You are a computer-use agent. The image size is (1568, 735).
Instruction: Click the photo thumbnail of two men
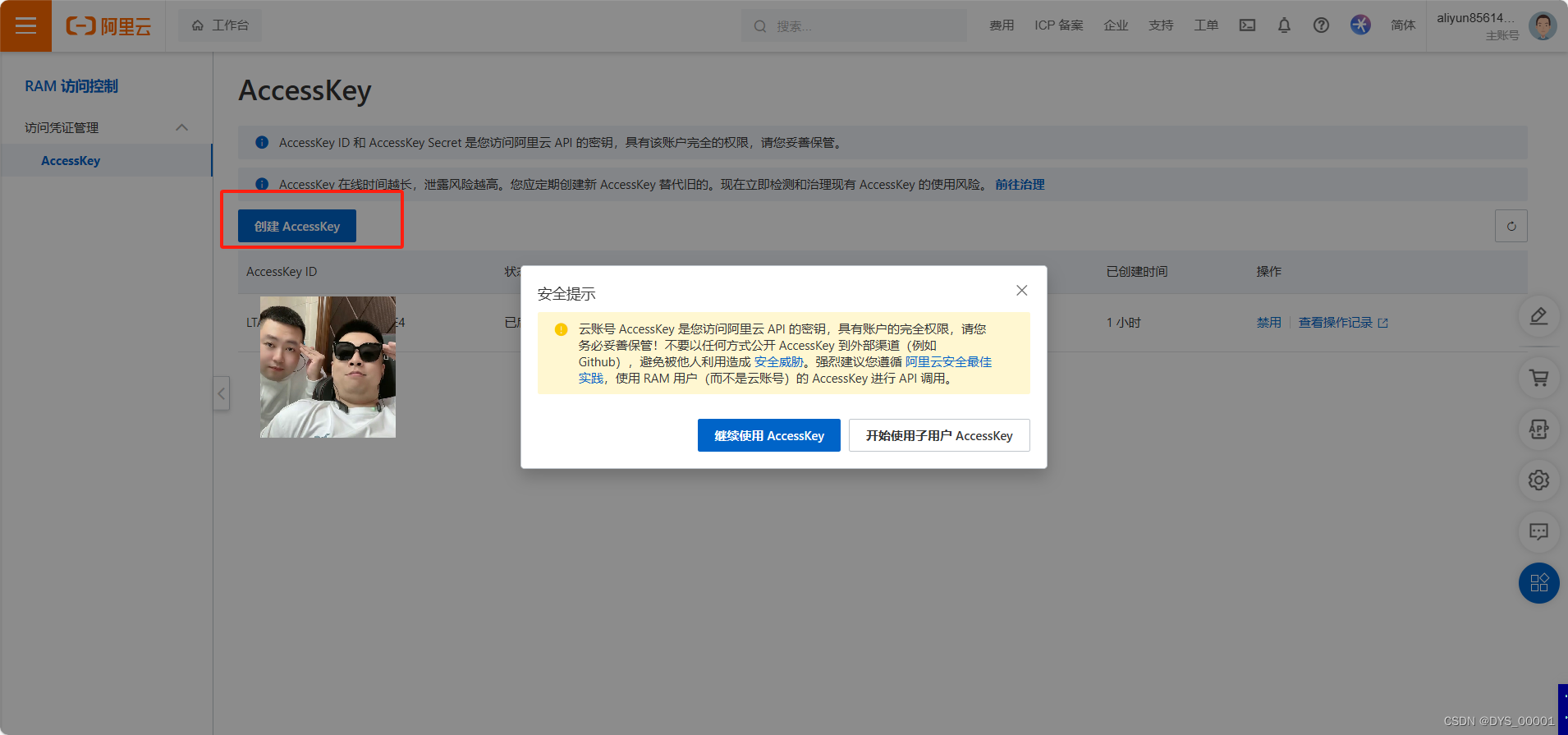pyautogui.click(x=328, y=367)
